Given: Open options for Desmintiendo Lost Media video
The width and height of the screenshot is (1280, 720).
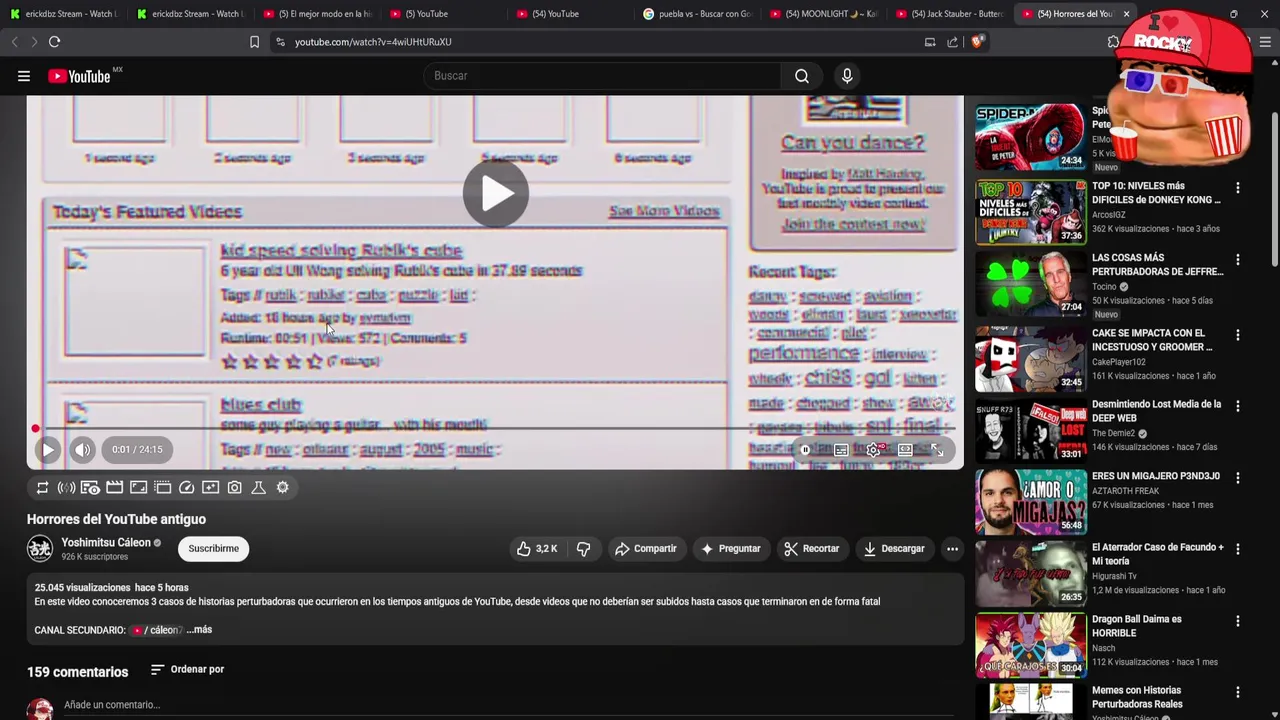Looking at the screenshot, I should point(1237,406).
